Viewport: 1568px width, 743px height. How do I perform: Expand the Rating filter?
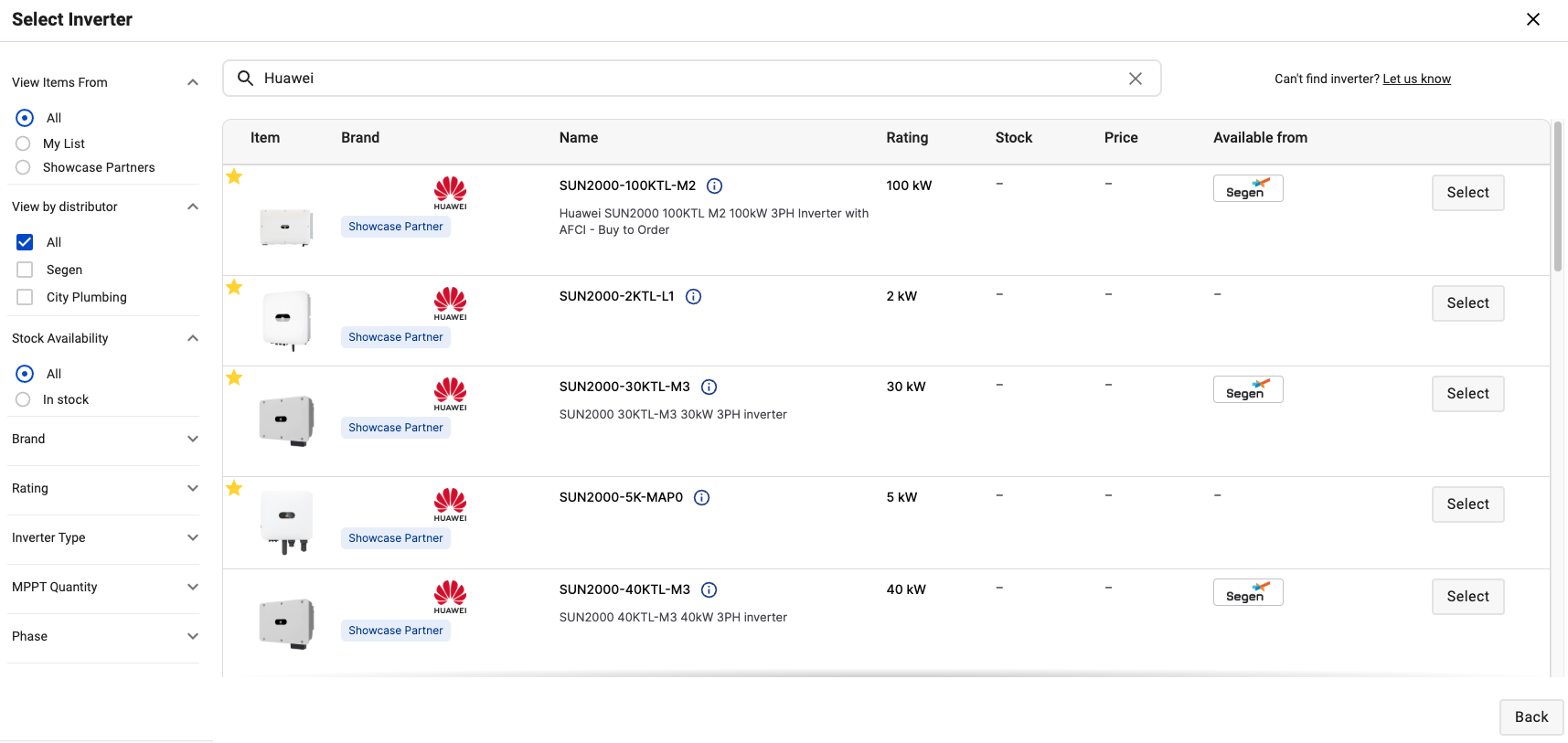[x=193, y=488]
